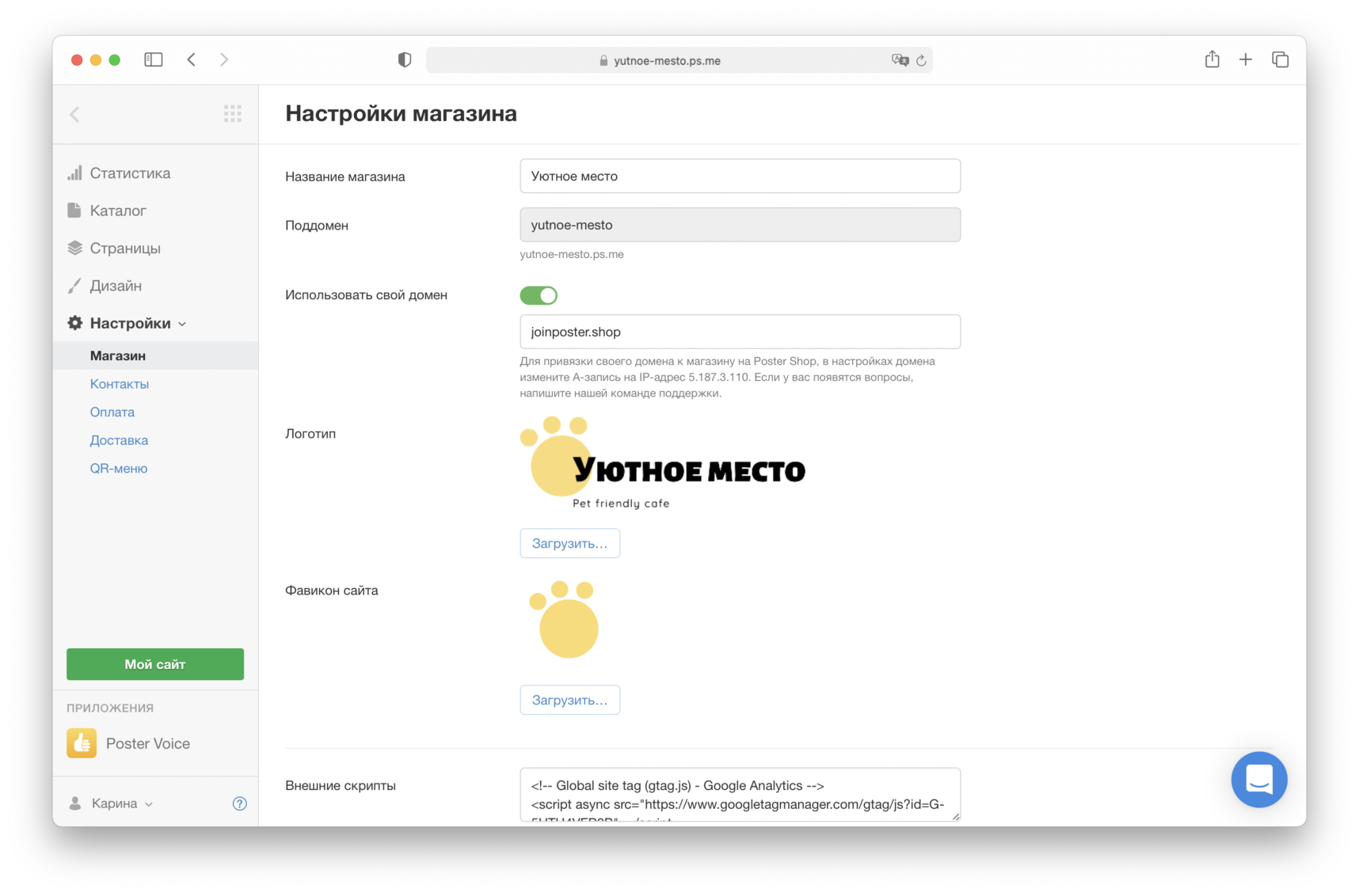This screenshot has width=1359, height=896.
Task: Open Статистика section
Action: coord(130,173)
